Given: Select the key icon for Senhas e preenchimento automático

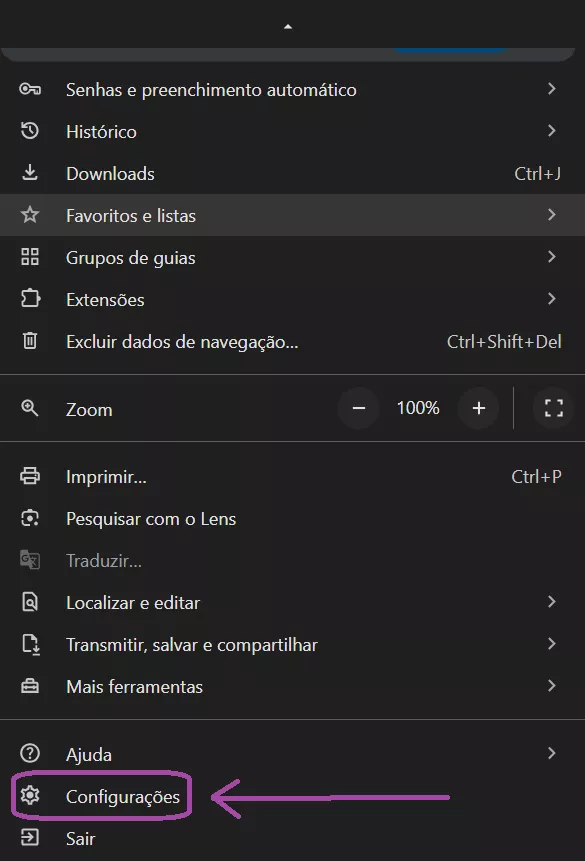Looking at the screenshot, I should click(30, 89).
